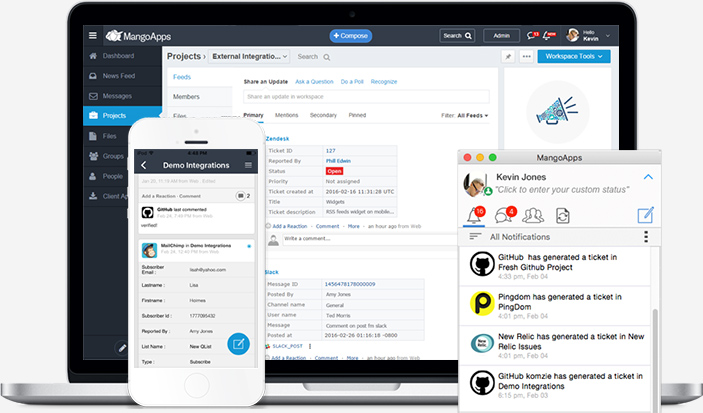Tap the blue compose button on phone
The height and width of the screenshot is (413, 703).
[239, 344]
